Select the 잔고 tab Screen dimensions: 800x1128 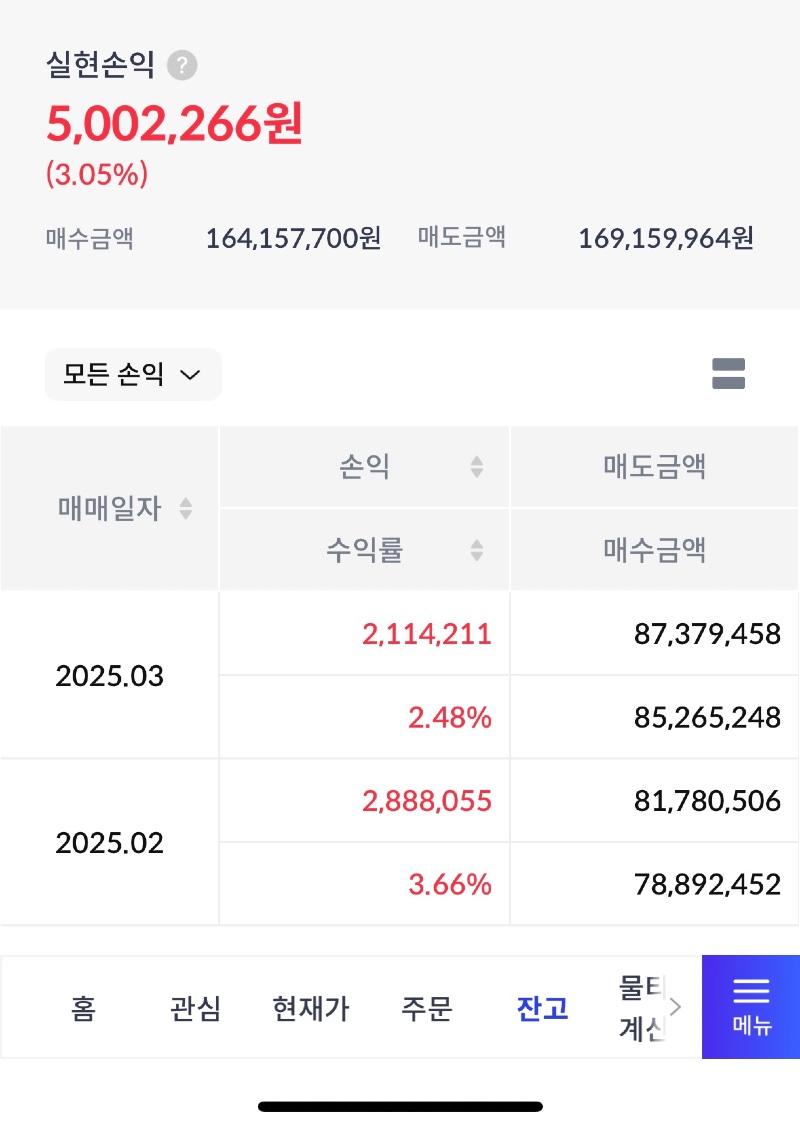tap(542, 1008)
